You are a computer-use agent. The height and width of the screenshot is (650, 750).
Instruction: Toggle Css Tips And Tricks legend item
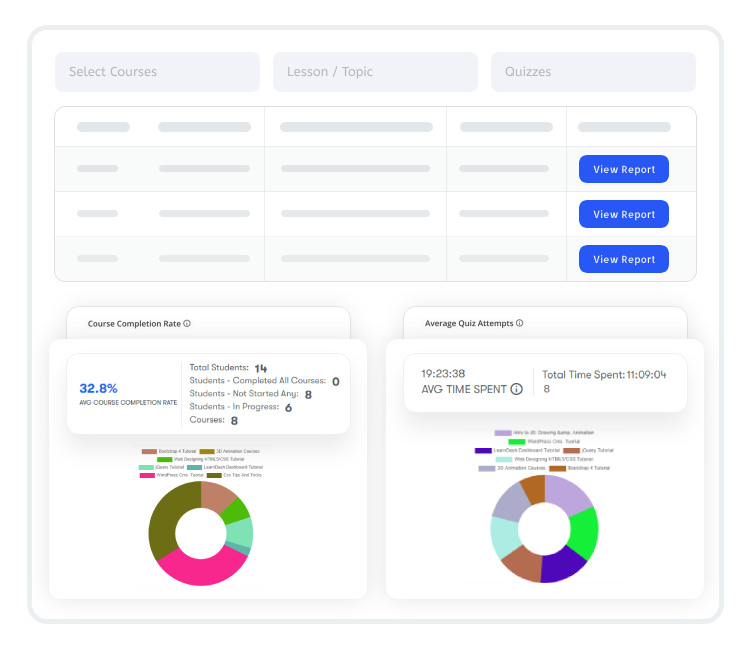point(242,475)
